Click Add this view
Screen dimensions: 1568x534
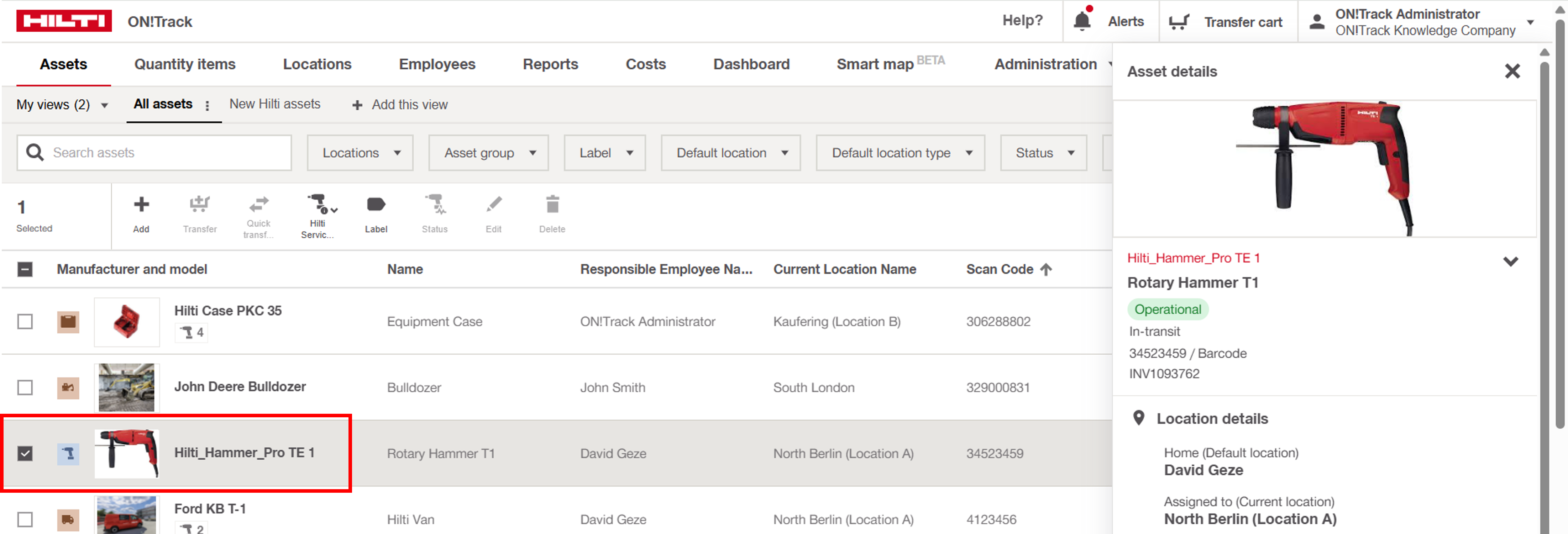coord(410,105)
